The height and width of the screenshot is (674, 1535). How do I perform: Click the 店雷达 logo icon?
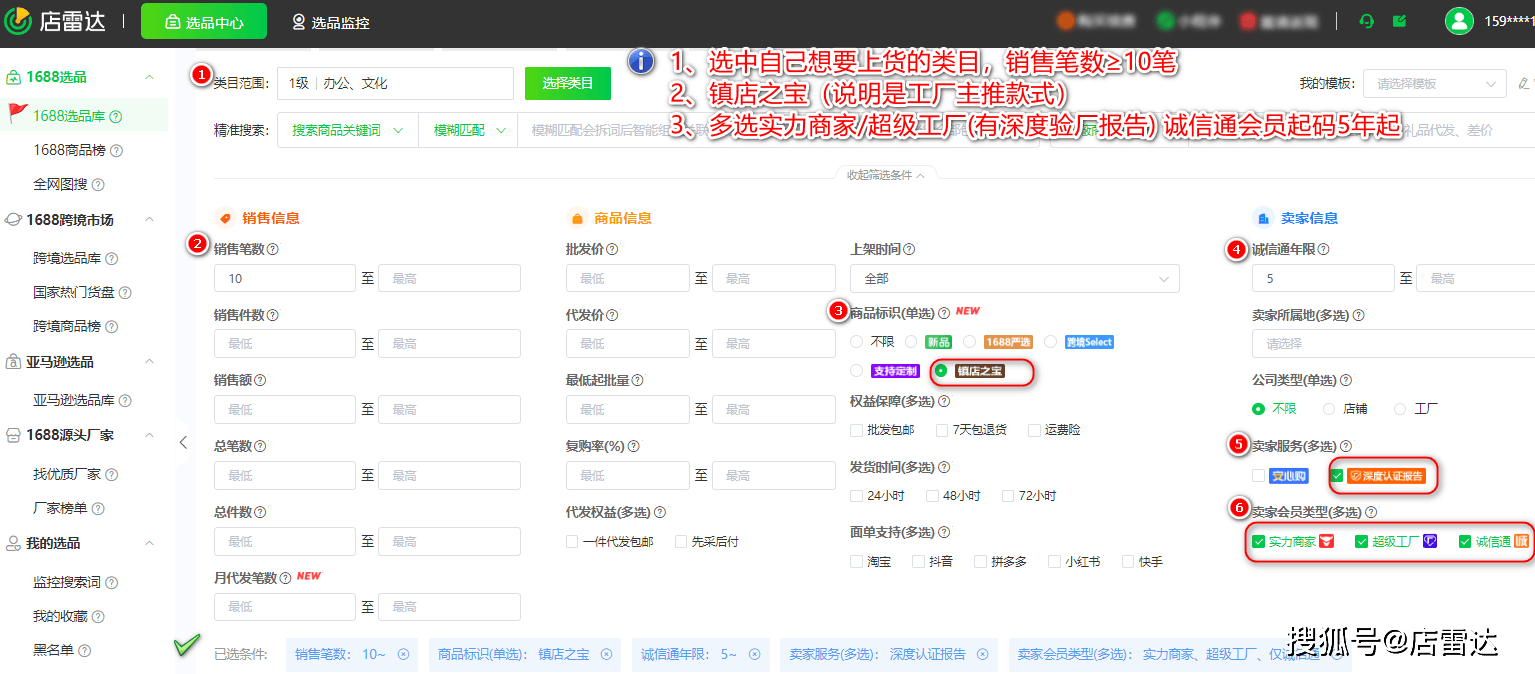[18, 21]
